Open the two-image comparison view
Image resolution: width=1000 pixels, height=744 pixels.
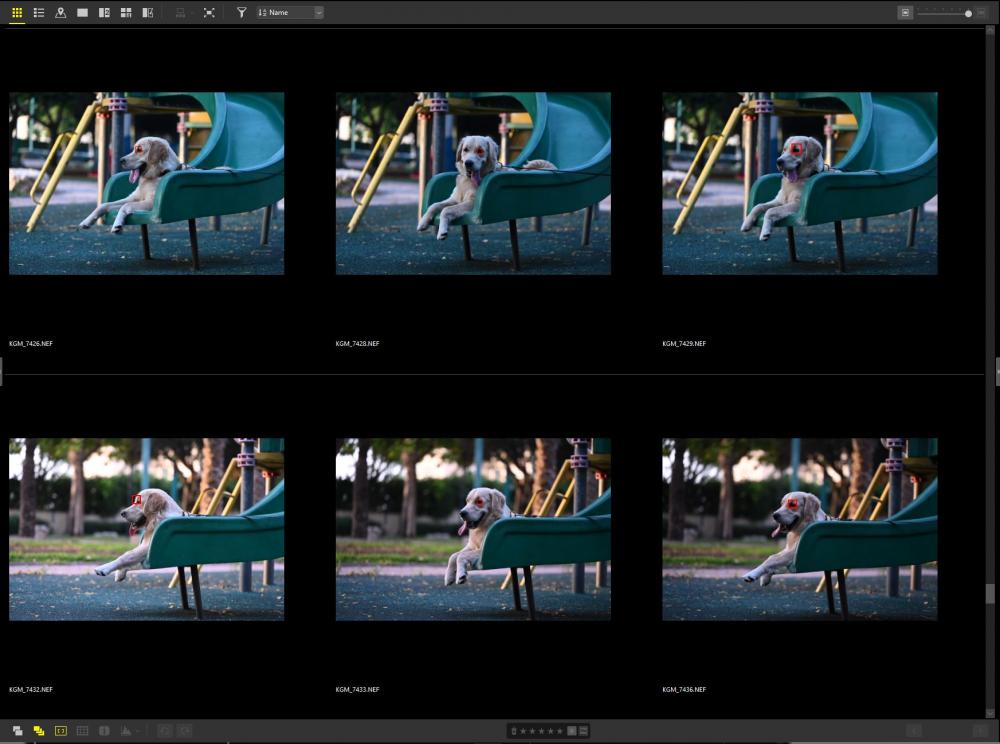[x=104, y=13]
